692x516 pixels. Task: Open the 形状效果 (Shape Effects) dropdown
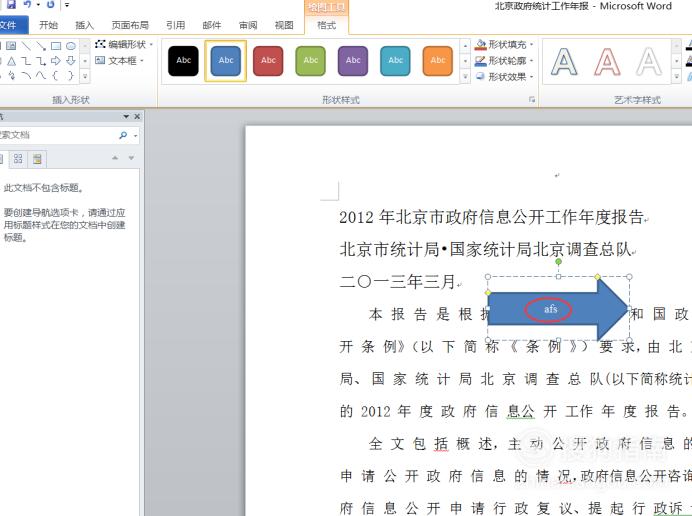coord(504,76)
